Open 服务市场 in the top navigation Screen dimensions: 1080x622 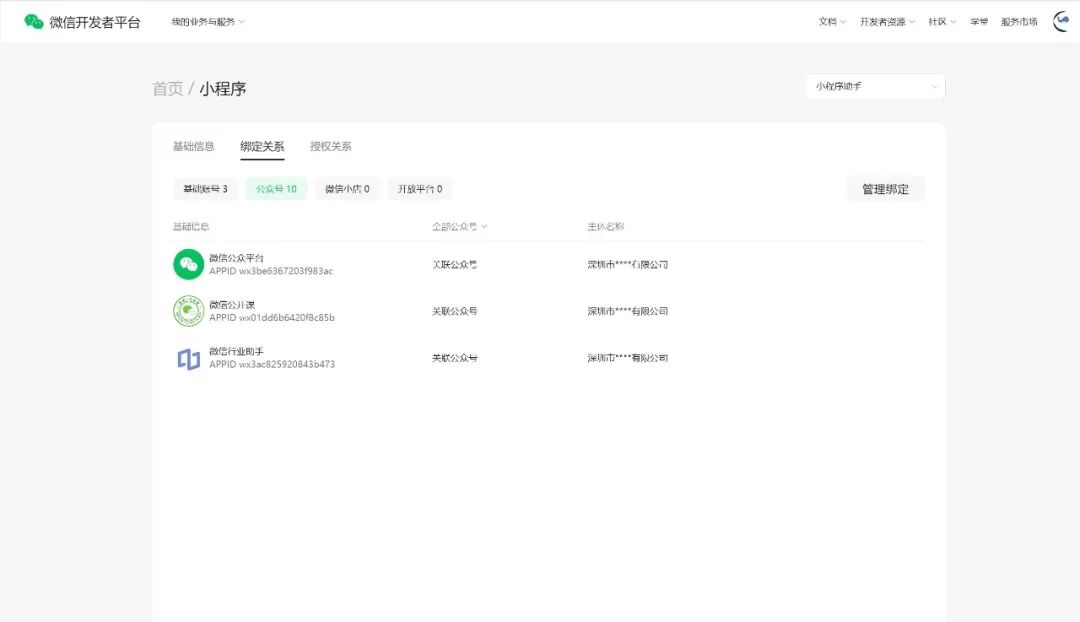[1019, 22]
